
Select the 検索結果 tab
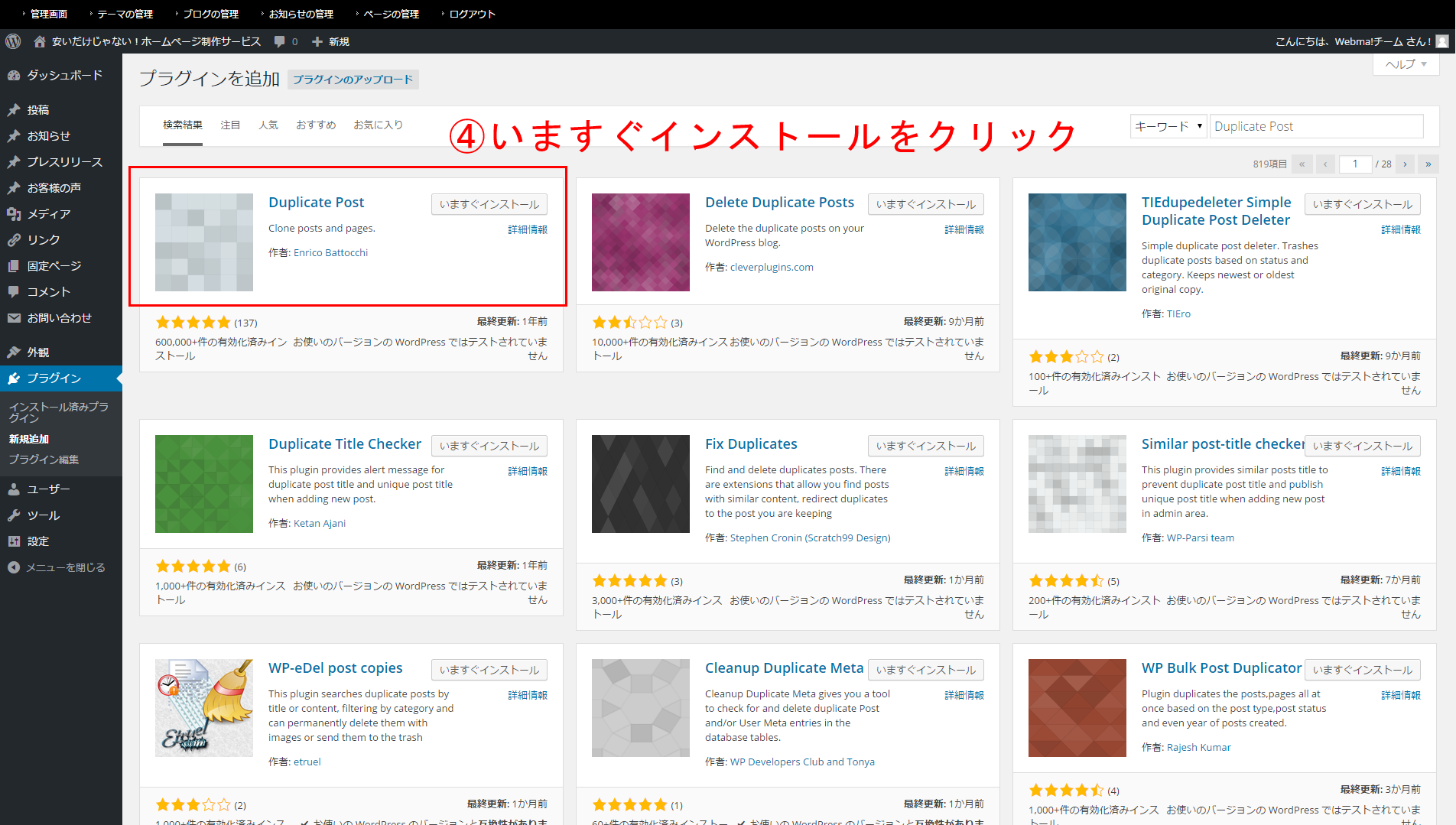point(183,125)
